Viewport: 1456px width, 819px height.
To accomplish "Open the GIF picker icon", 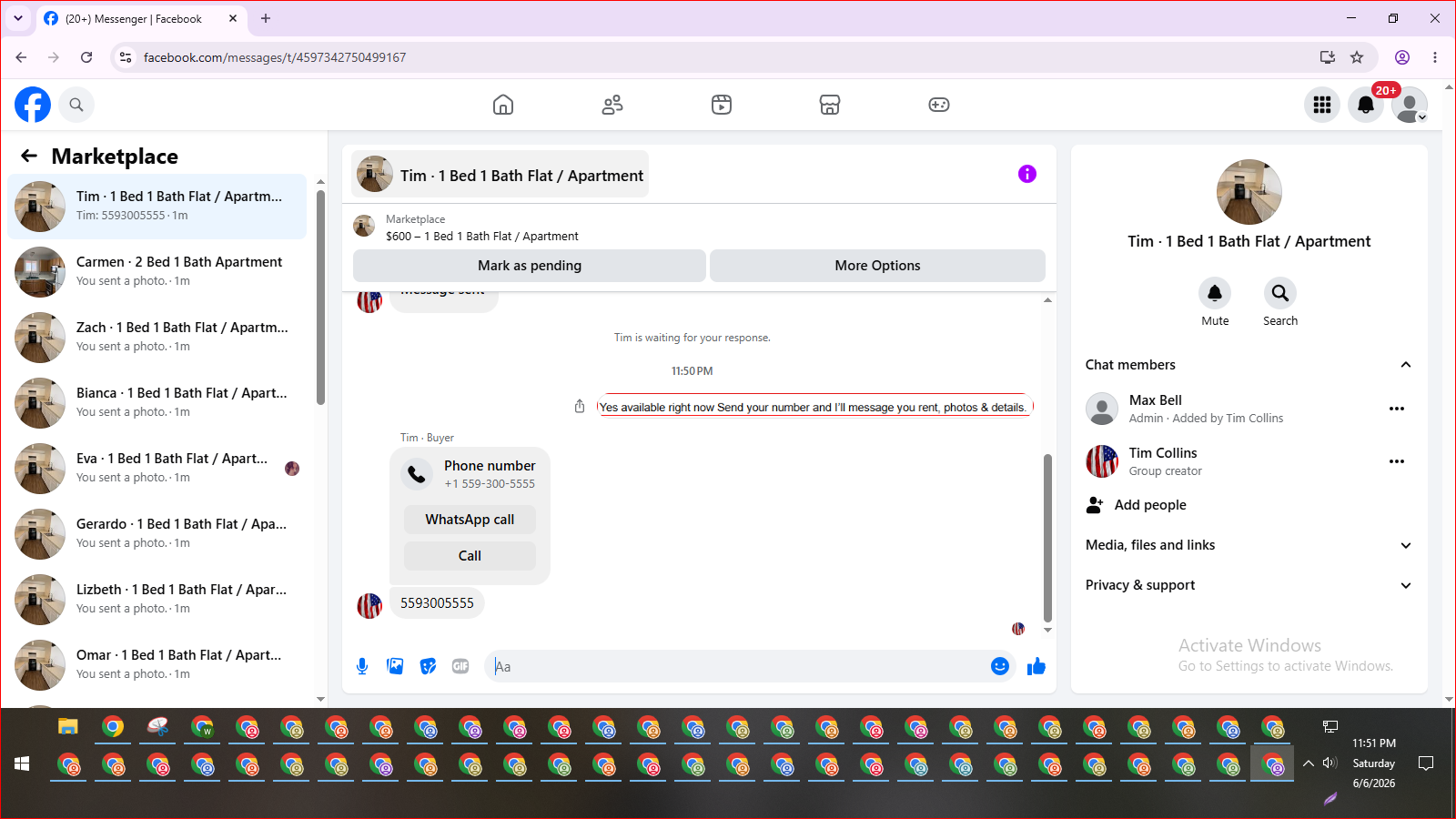I will 460,666.
